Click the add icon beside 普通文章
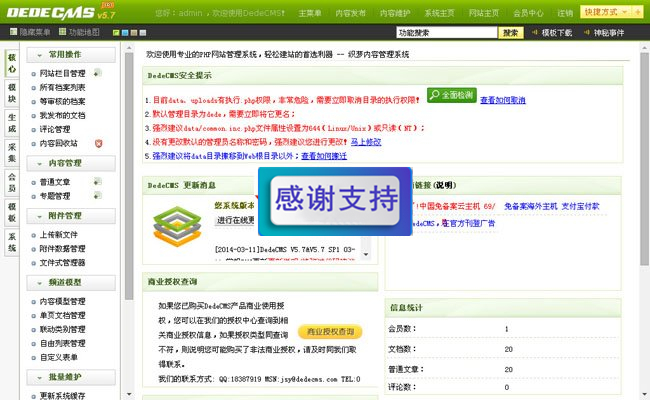Screen dimensions: 650x400 tap(97, 182)
